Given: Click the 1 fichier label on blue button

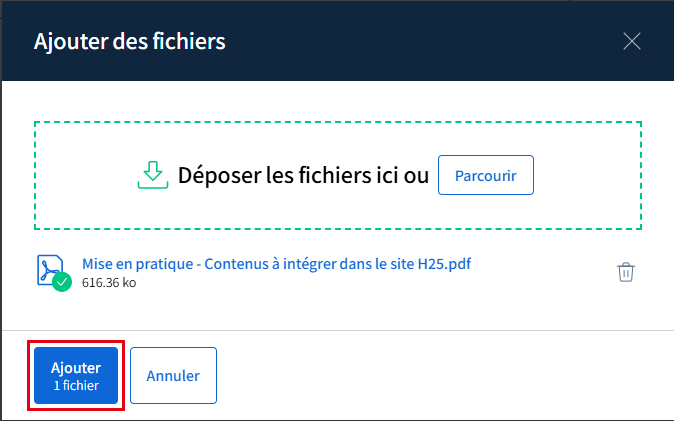Looking at the screenshot, I should pyautogui.click(x=76, y=385).
